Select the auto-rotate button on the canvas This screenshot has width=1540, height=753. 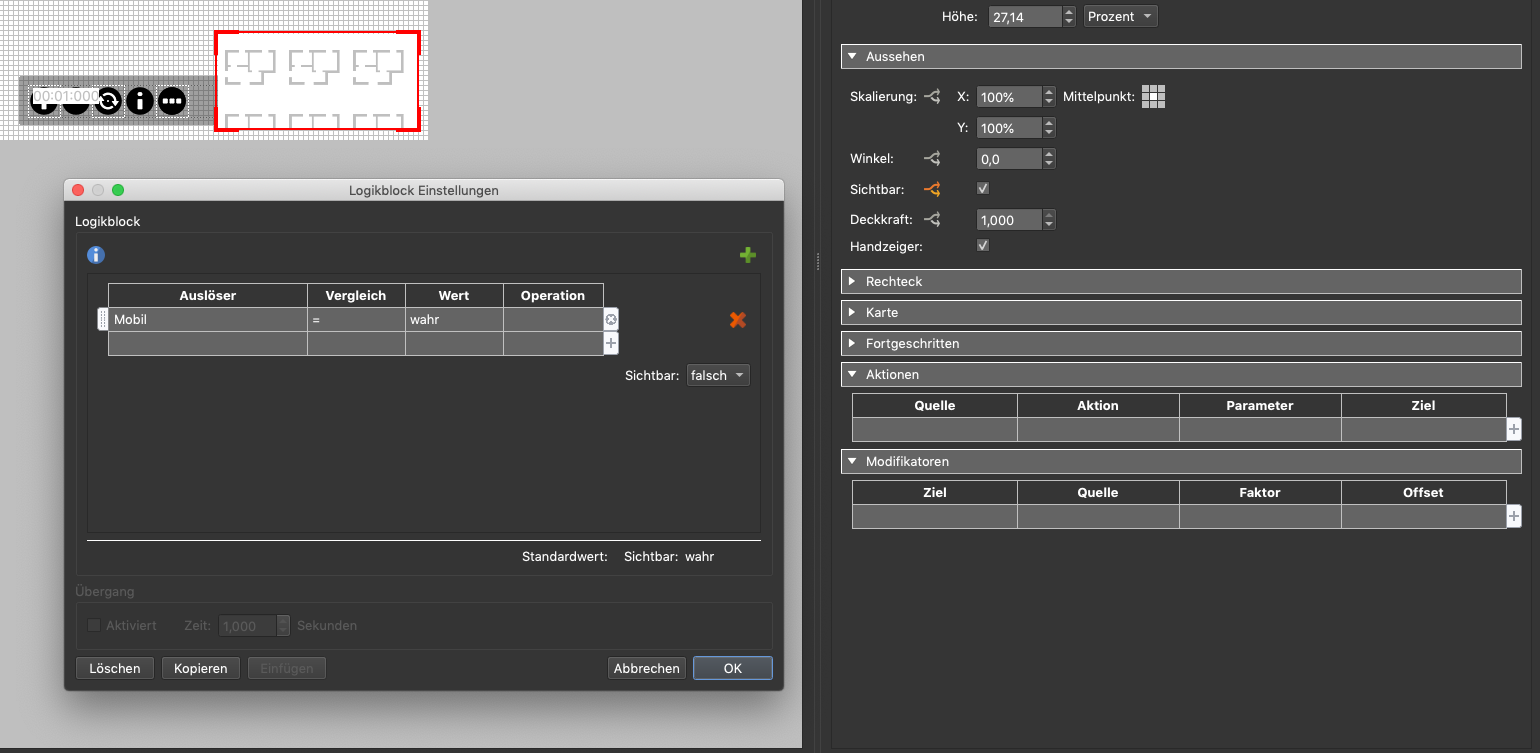click(x=108, y=100)
